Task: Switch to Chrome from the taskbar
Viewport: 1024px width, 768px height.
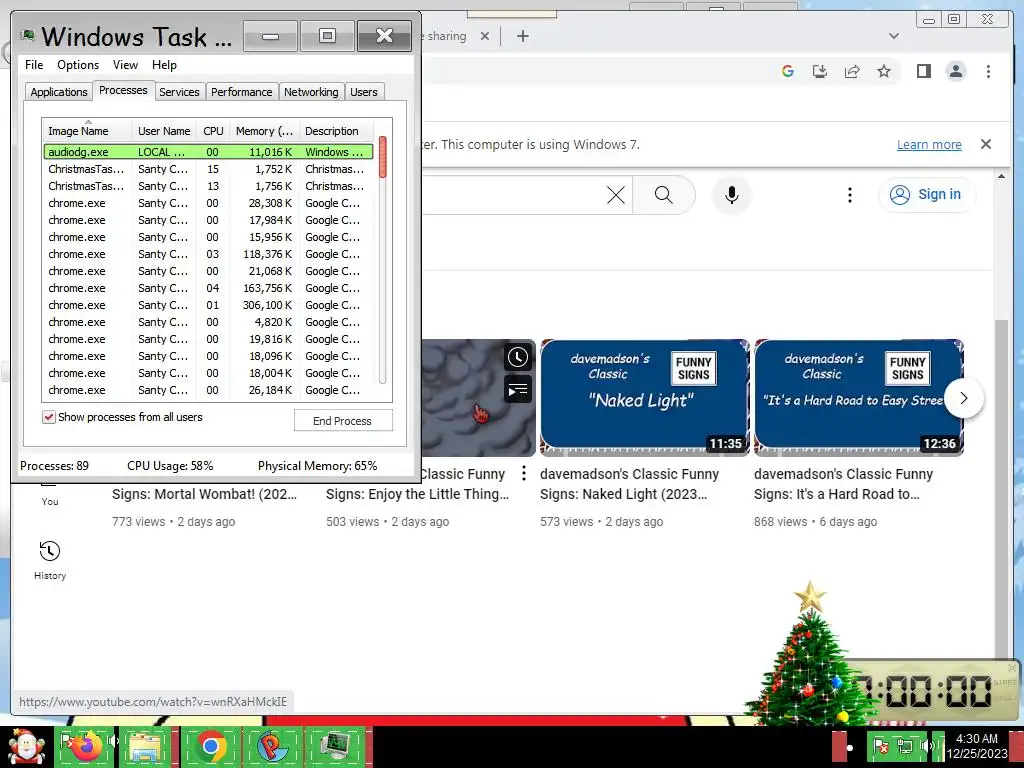Action: [x=210, y=746]
